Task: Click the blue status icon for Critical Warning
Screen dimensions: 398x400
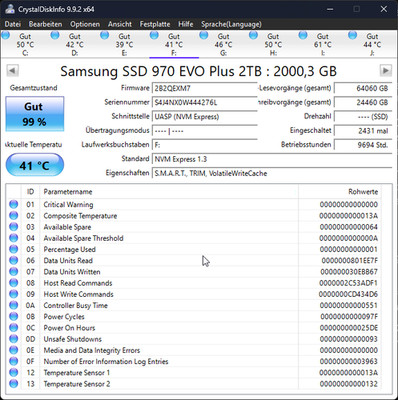Action: [x=14, y=204]
